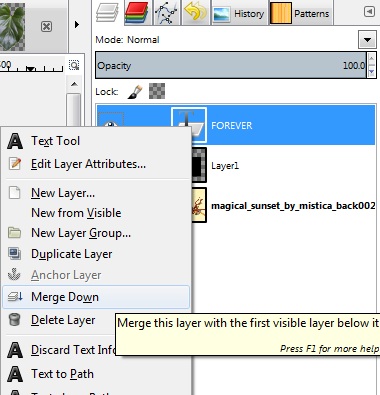The width and height of the screenshot is (380, 395).
Task: Click the Layer1 thumbnail
Action: tap(199, 165)
